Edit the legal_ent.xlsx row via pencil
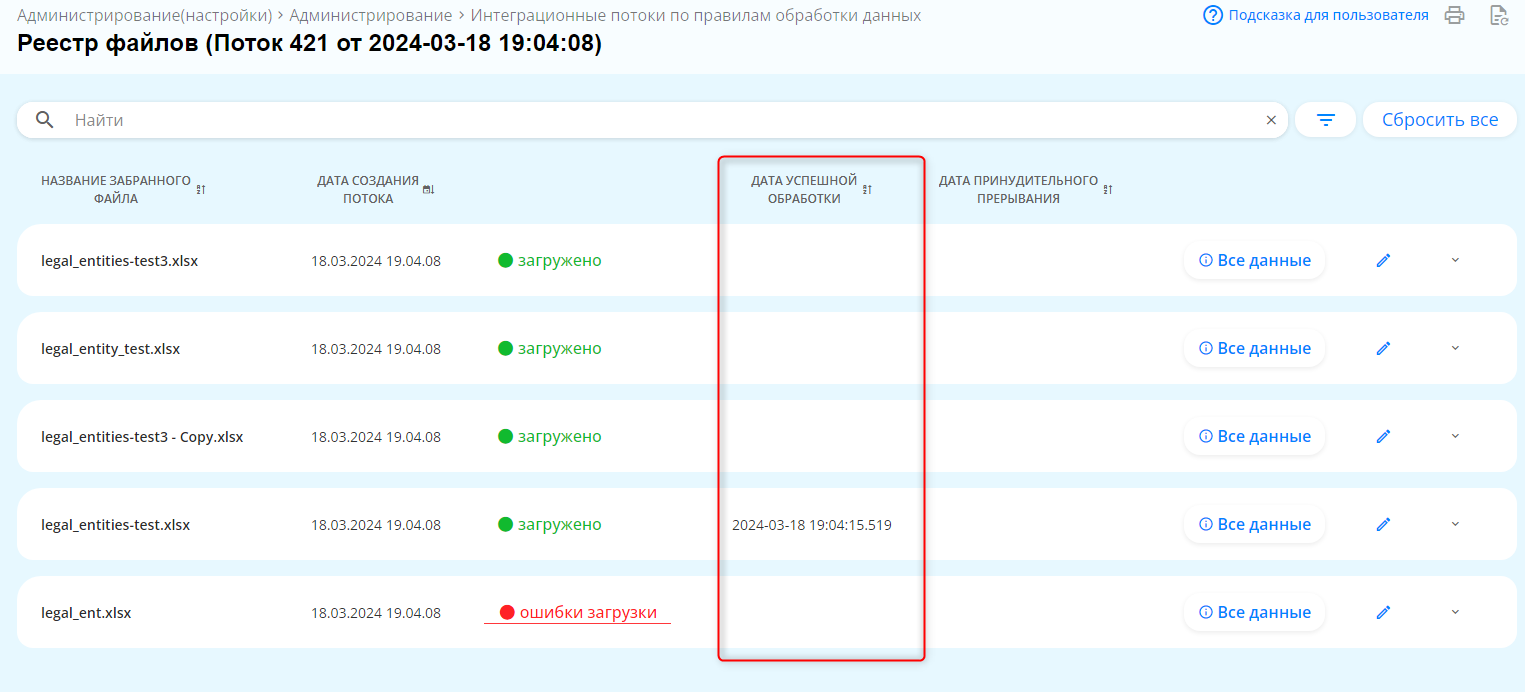Screen dimensions: 1525x692 [1383, 612]
